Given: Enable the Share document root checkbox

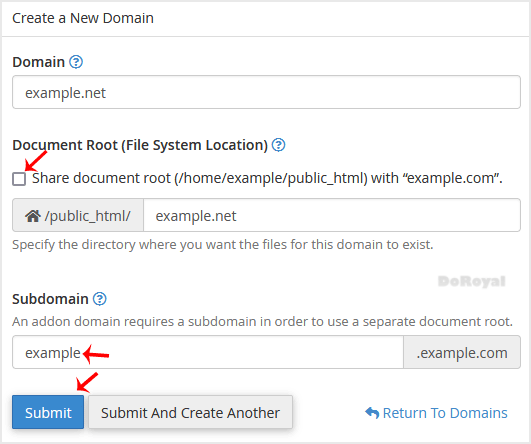Looking at the screenshot, I should (19, 179).
